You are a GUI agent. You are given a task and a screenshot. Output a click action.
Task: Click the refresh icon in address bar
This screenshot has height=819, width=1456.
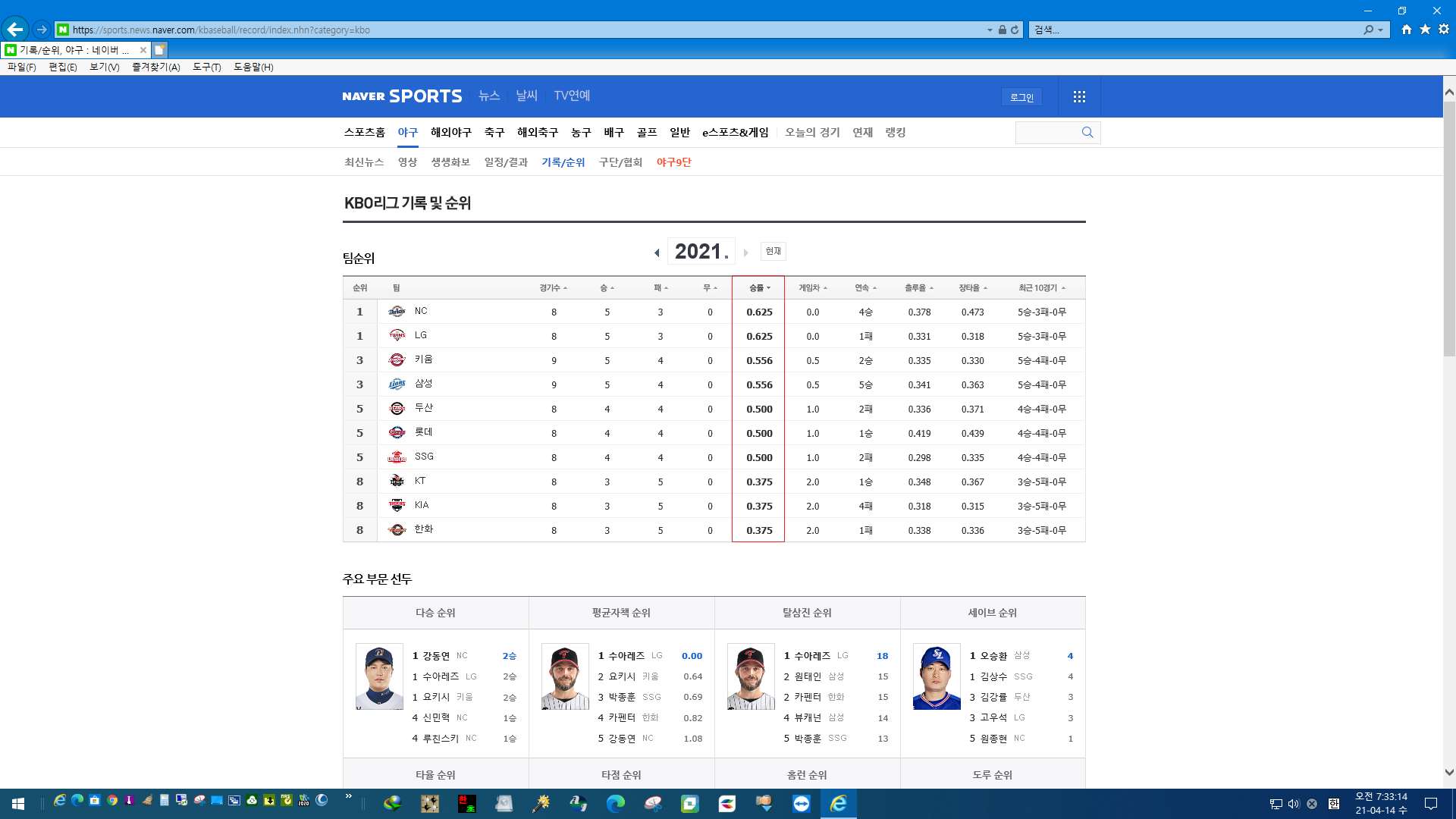(1015, 30)
